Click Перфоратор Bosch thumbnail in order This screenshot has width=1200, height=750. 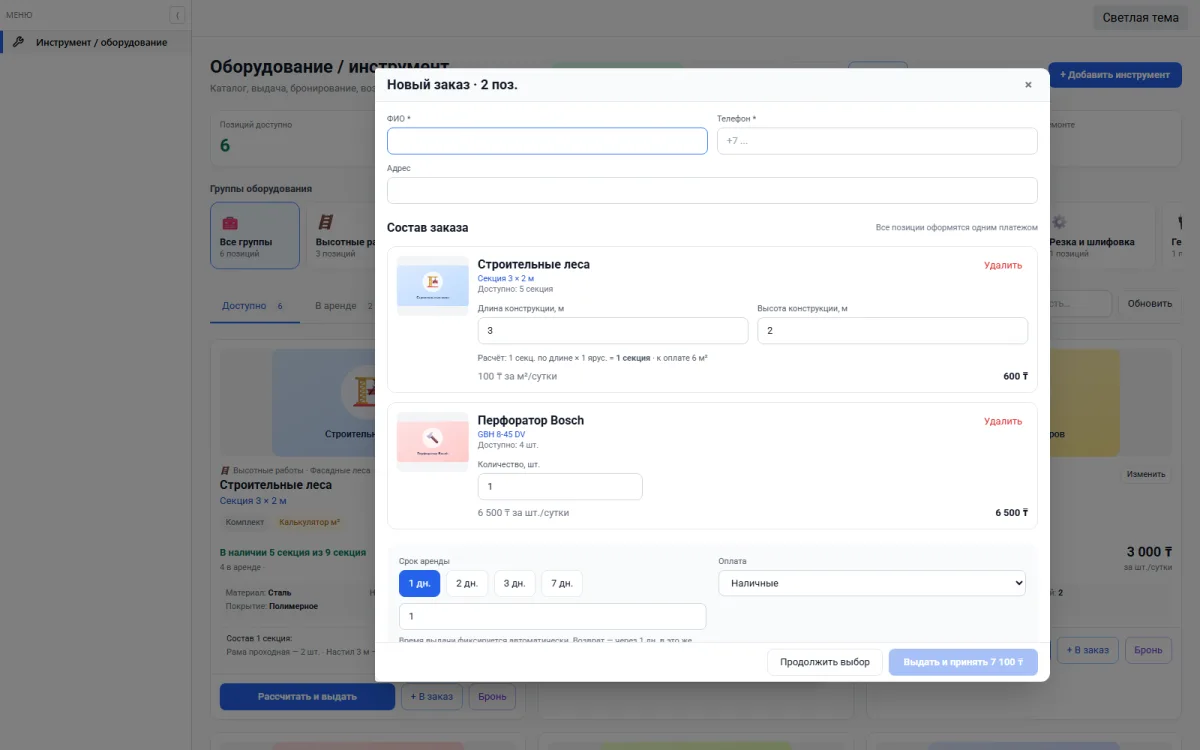point(433,441)
